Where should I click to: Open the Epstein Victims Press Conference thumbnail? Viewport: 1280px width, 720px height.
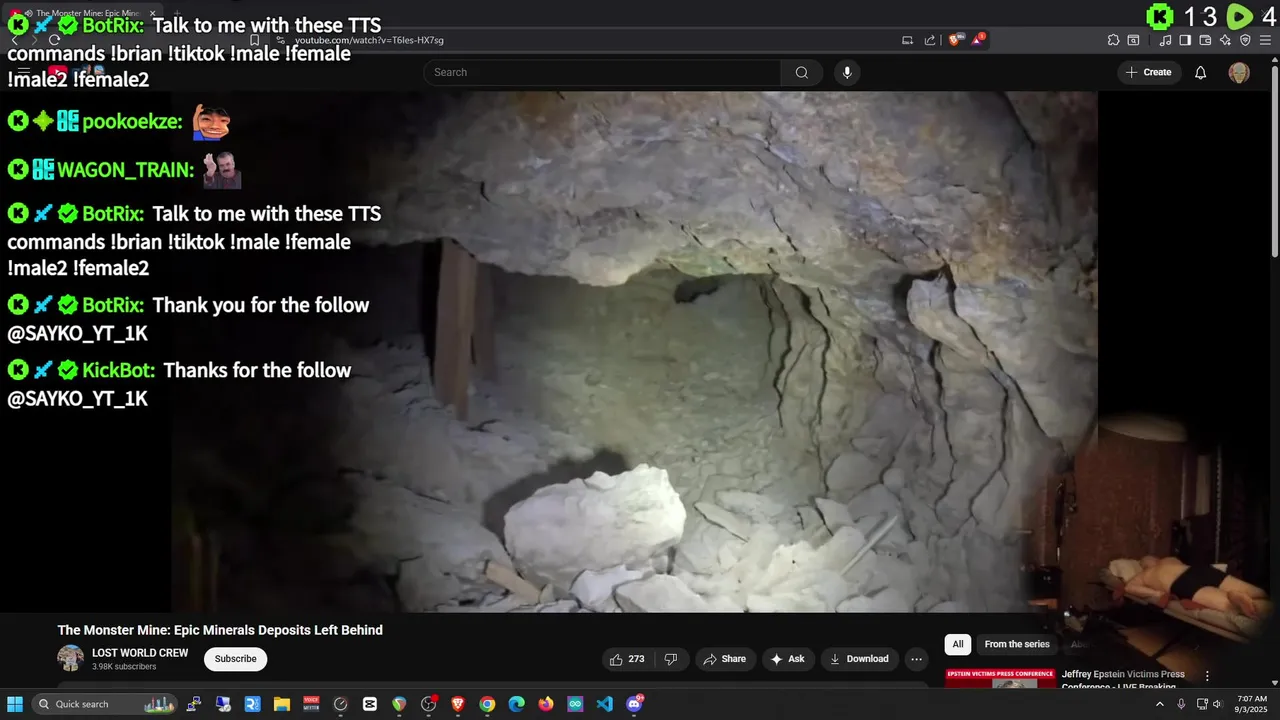click(x=1000, y=678)
